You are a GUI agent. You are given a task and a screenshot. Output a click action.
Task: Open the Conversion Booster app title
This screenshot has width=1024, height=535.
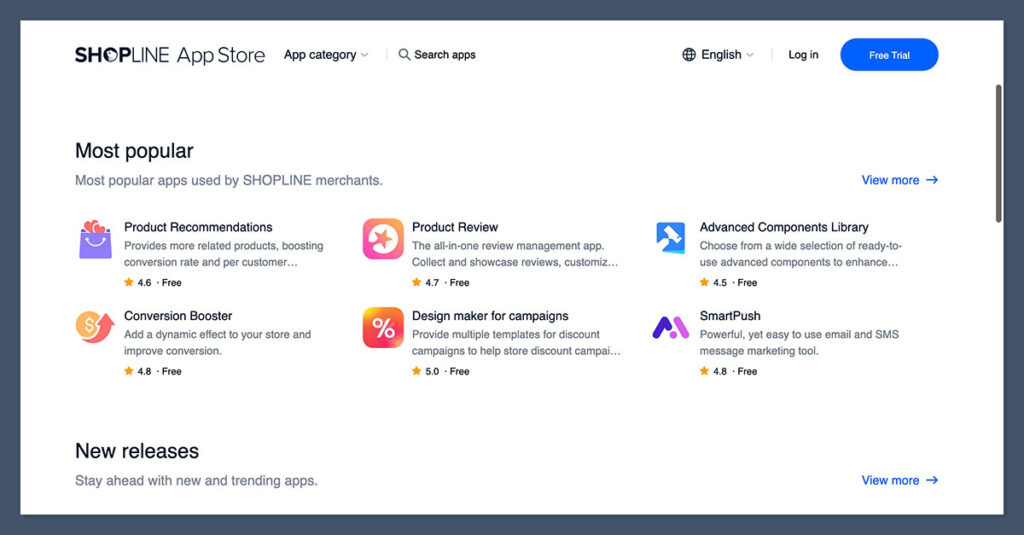tap(178, 316)
